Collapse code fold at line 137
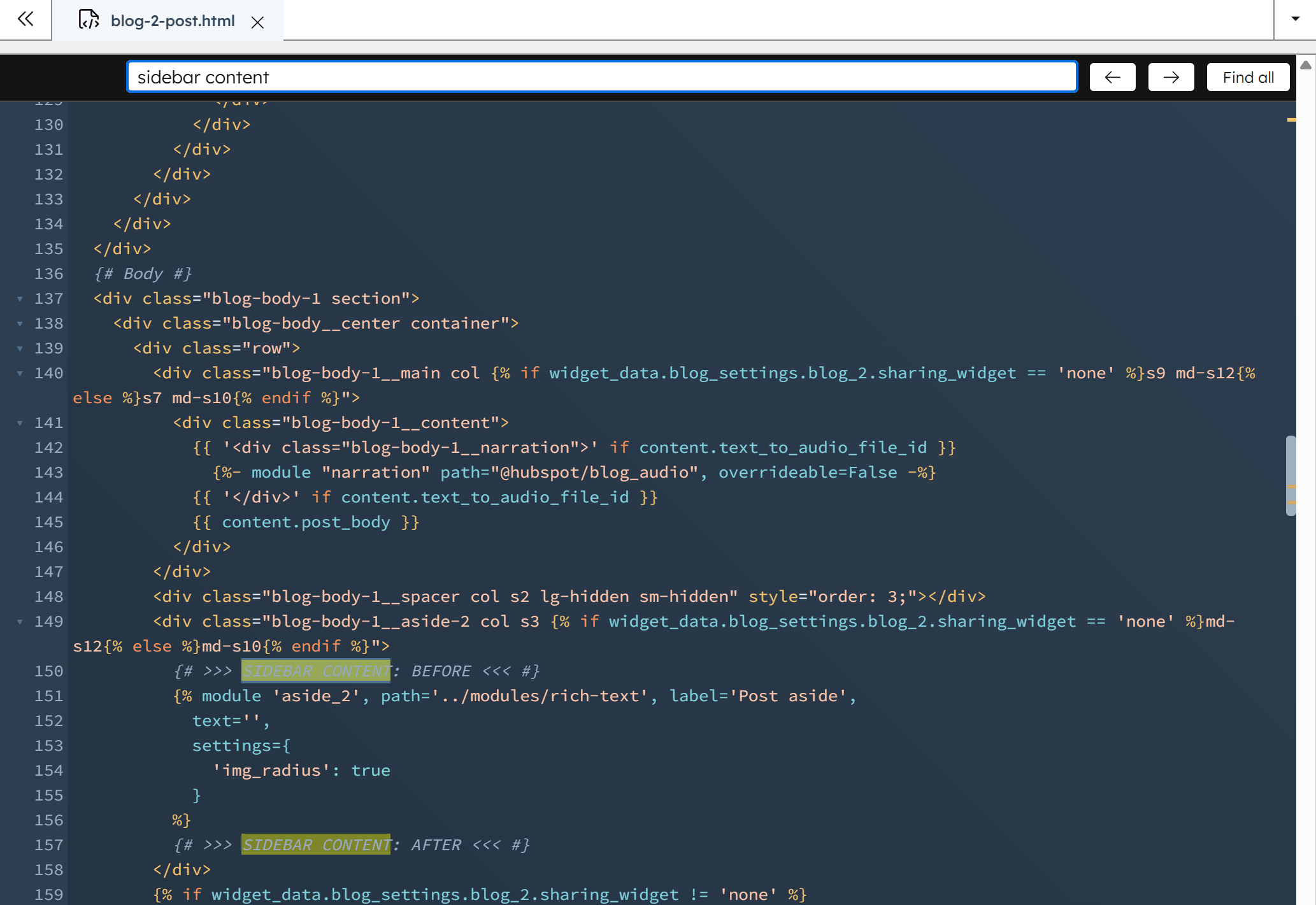 coord(20,299)
